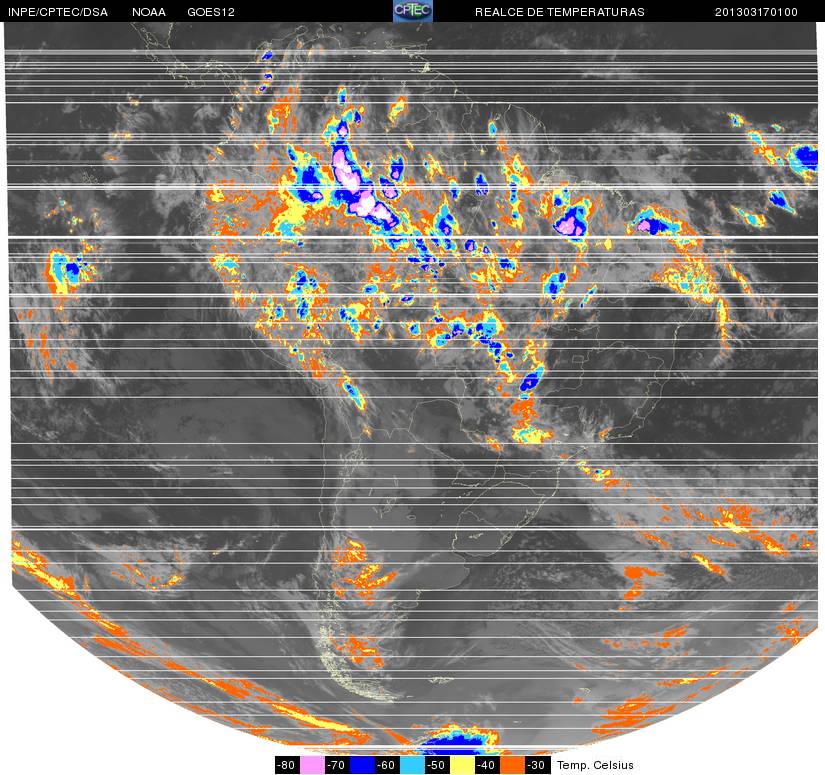The width and height of the screenshot is (825, 775).
Task: Click the -60 legend value
Action: 387,764
